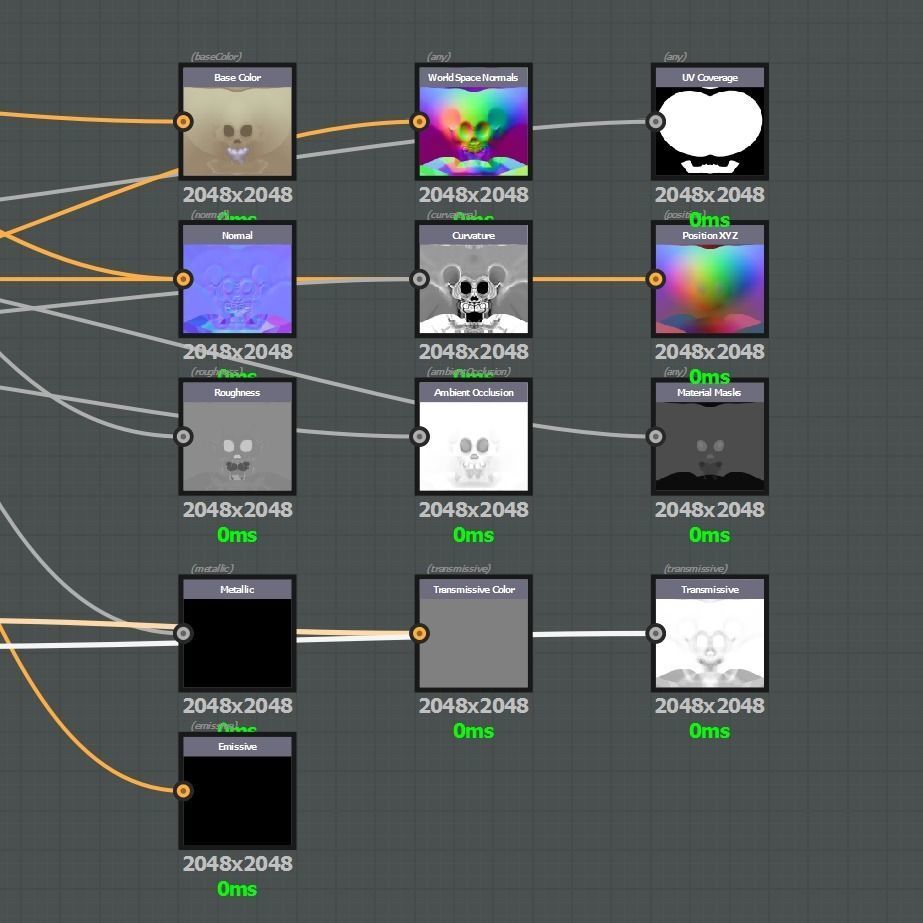Screen dimensions: 923x923
Task: Click the Metallic node black thumbnail
Action: [x=237, y=643]
